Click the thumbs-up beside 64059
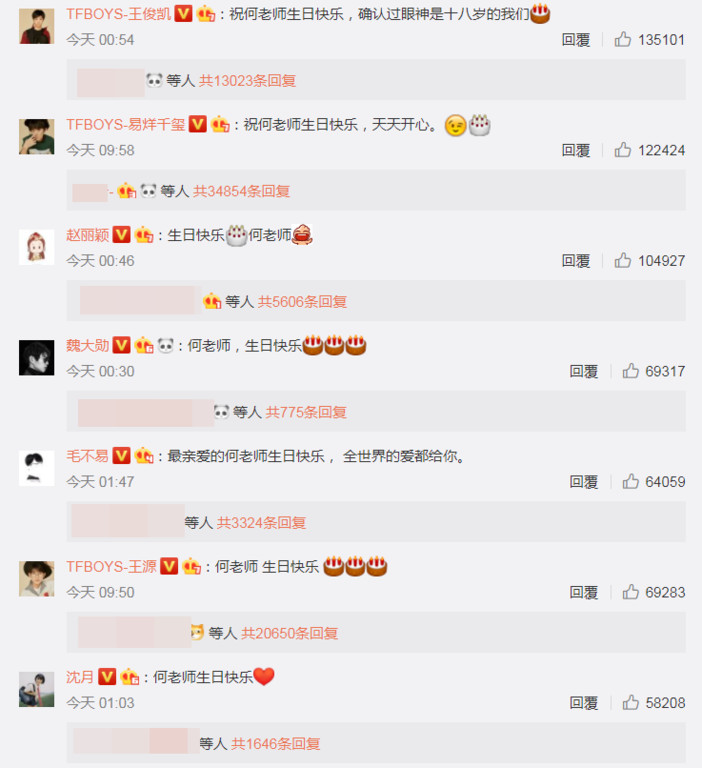The image size is (702, 768). (x=630, y=481)
